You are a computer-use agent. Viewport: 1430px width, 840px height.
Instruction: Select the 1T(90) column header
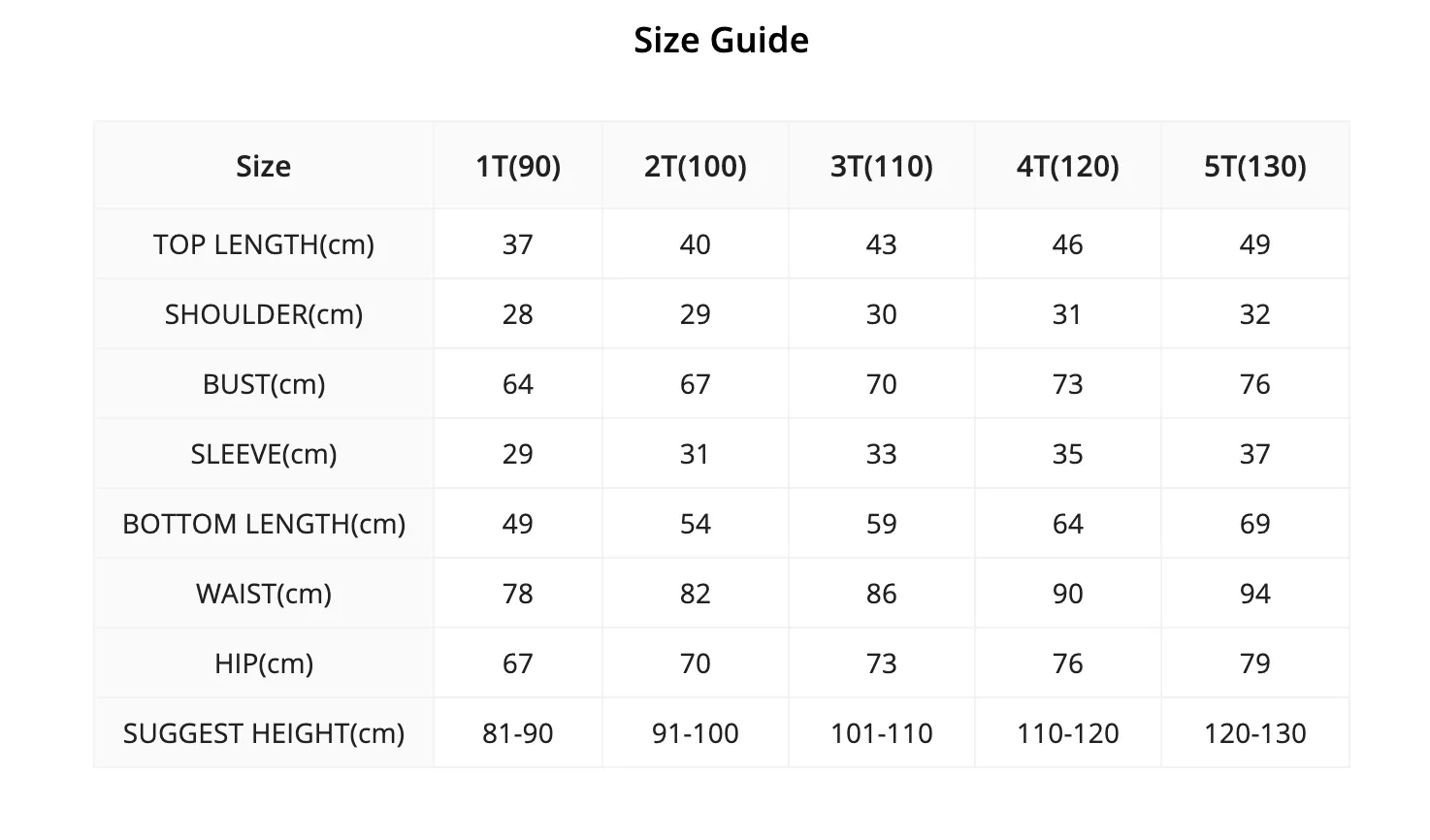[x=518, y=166]
